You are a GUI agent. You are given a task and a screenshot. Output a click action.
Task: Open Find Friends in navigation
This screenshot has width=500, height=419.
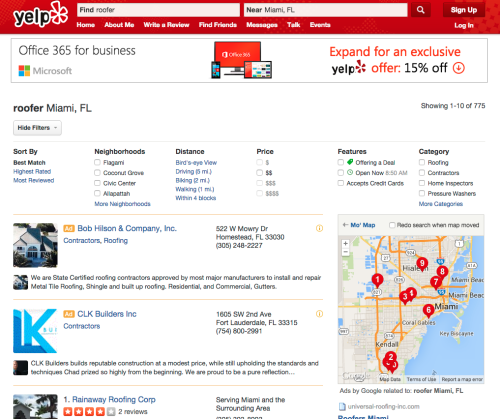point(218,25)
